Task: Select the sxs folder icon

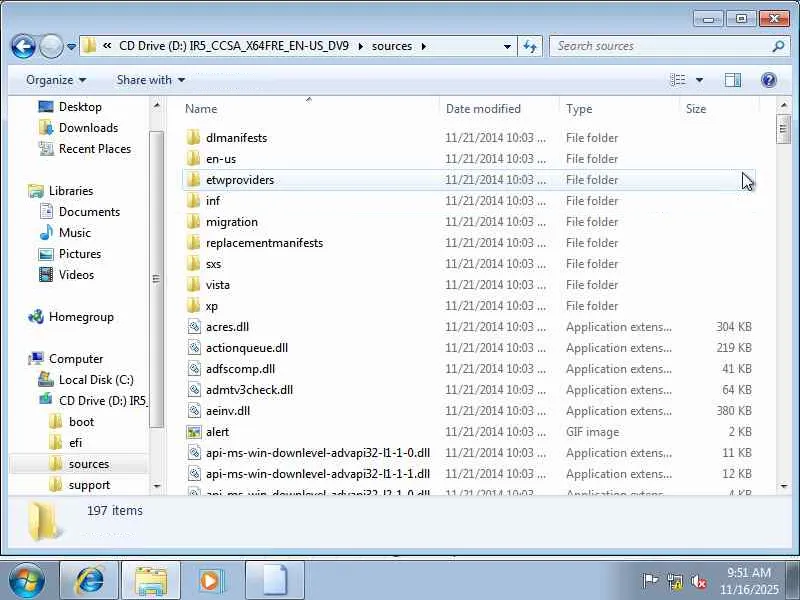Action: (193, 264)
